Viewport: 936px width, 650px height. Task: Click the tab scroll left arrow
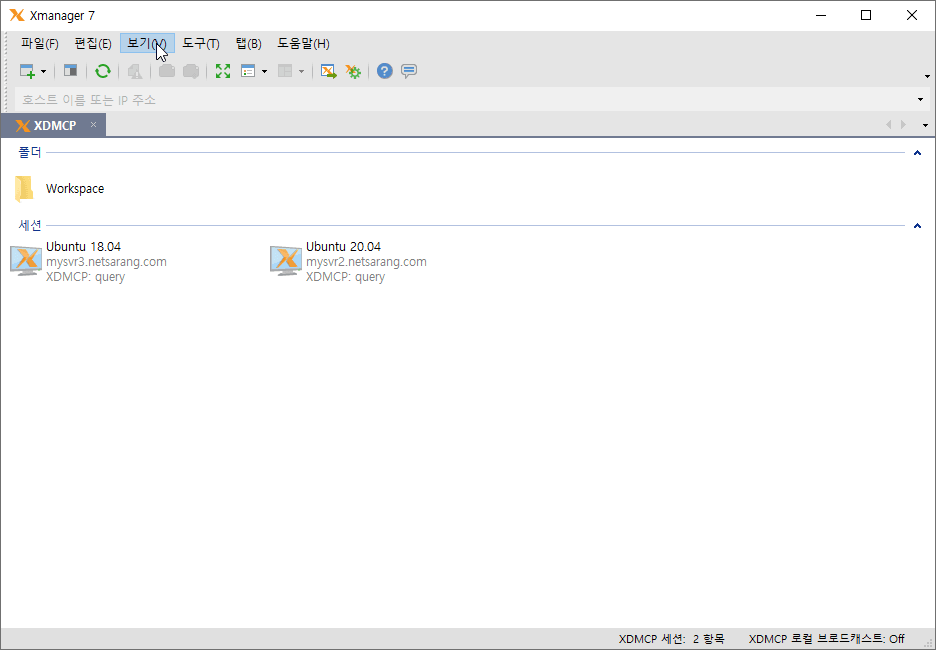[888, 125]
